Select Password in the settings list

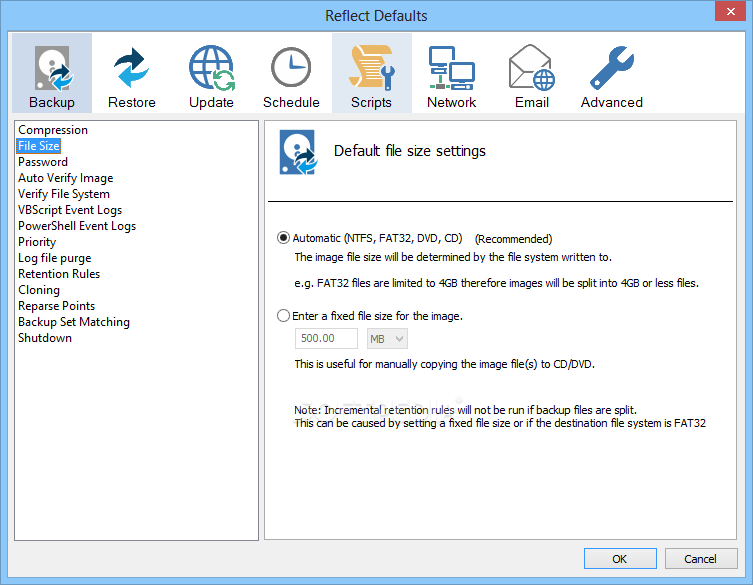43,162
